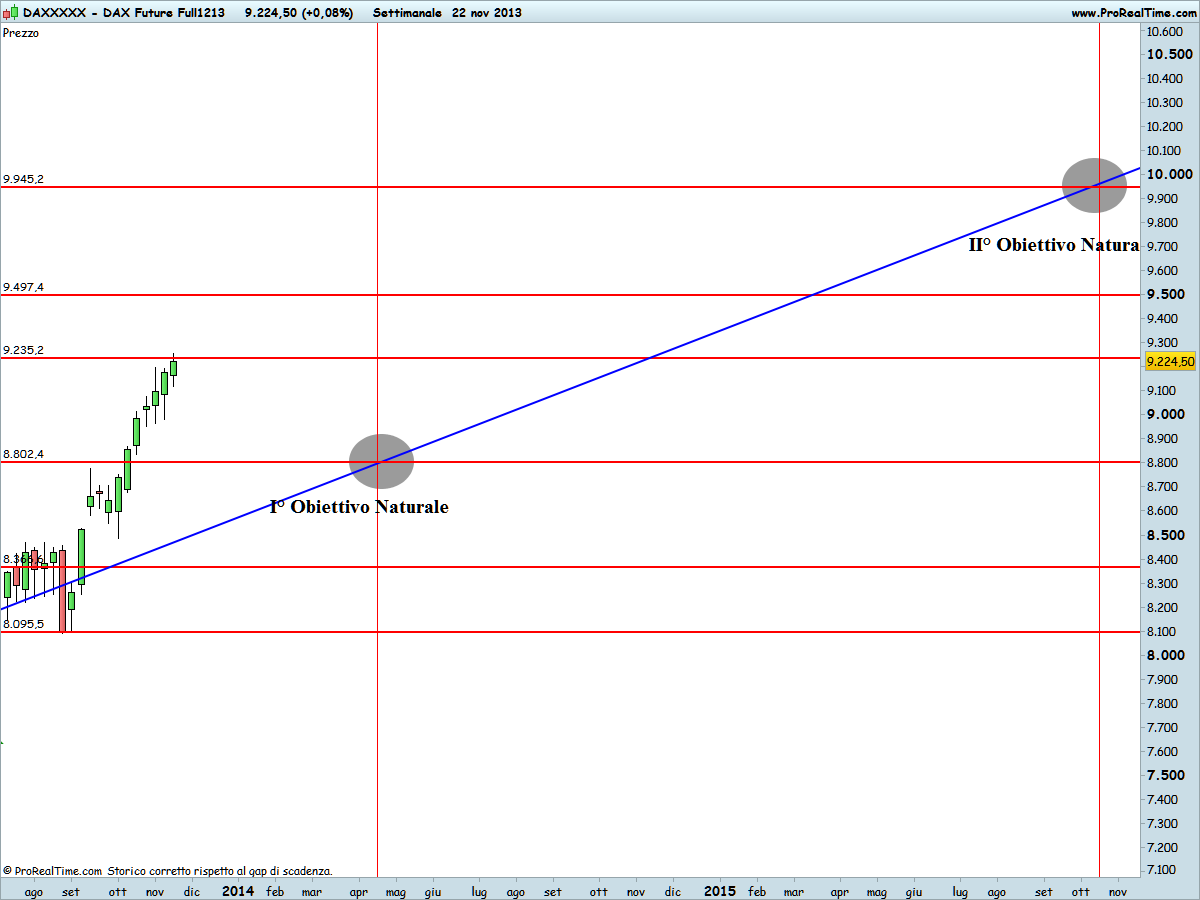Select gray circle marking the first objective
Image resolution: width=1200 pixels, height=900 pixels.
pyautogui.click(x=381, y=462)
